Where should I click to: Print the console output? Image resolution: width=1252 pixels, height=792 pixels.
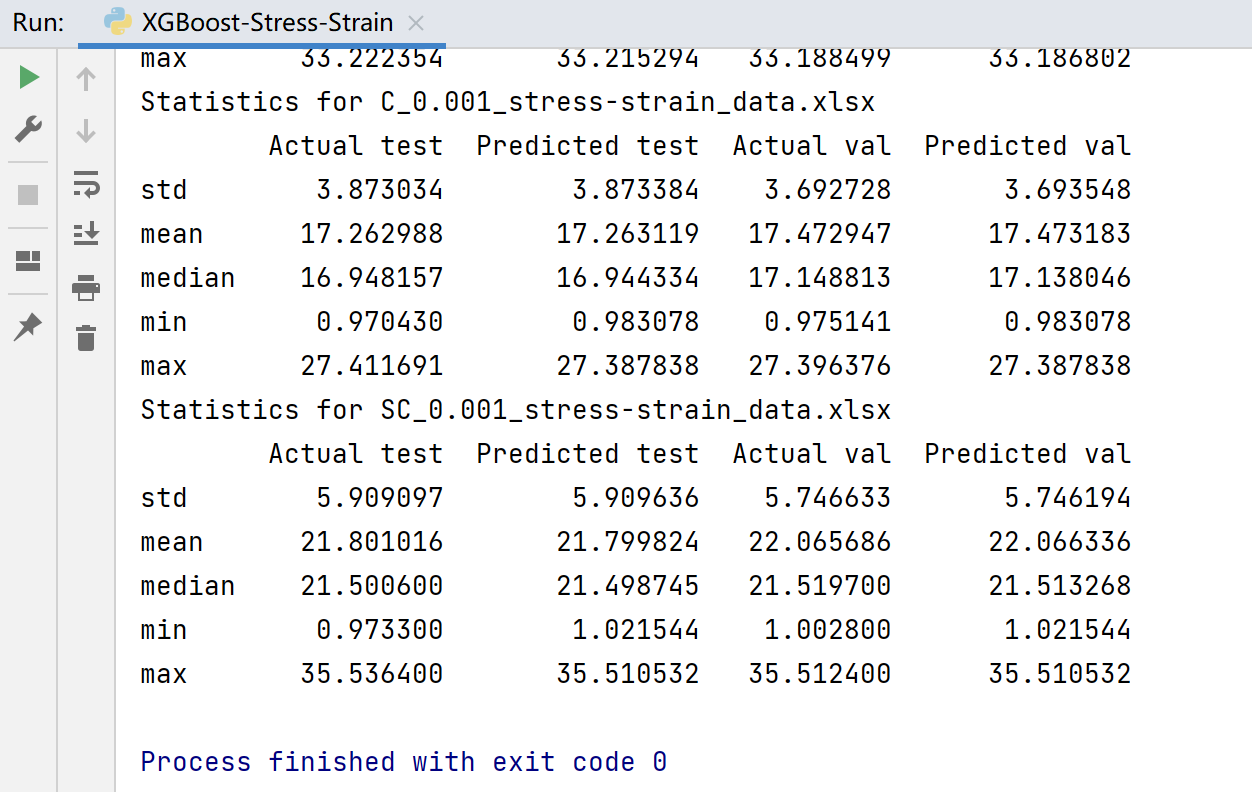85,287
